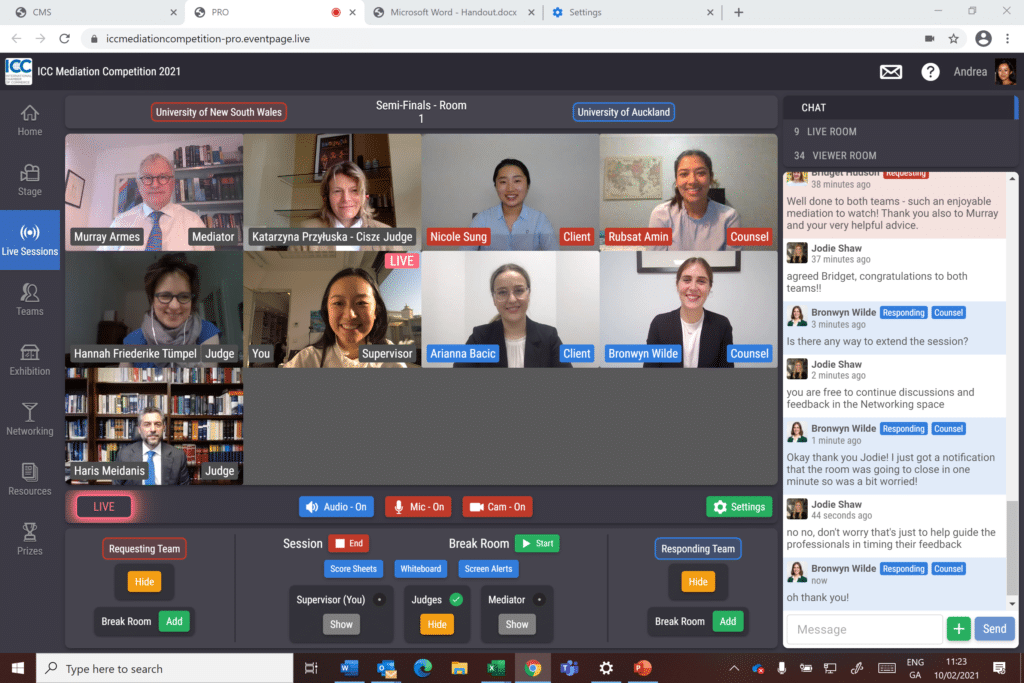Open the Score Sheets button

(x=353, y=569)
